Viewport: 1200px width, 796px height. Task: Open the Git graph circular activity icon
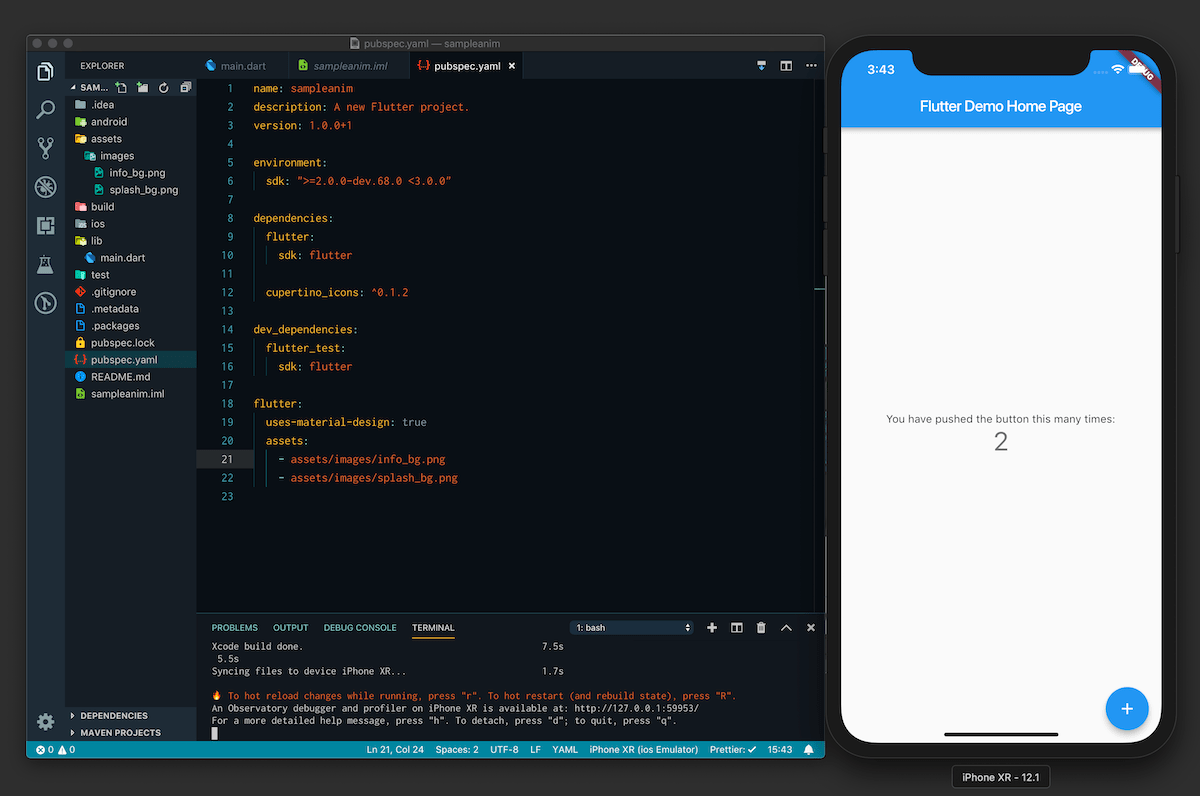[45, 302]
